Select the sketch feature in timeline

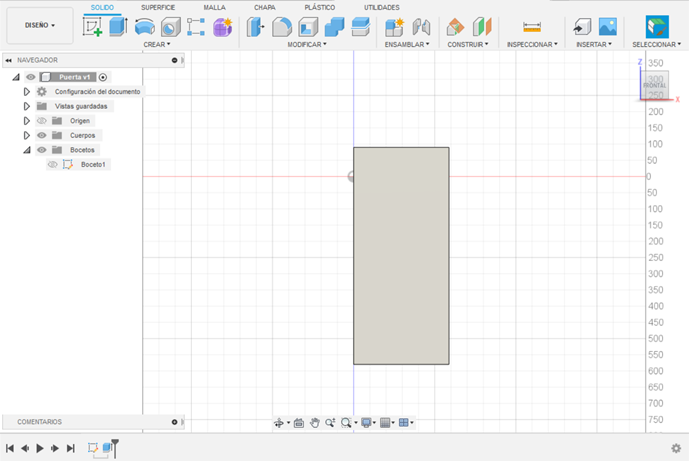tap(92, 447)
